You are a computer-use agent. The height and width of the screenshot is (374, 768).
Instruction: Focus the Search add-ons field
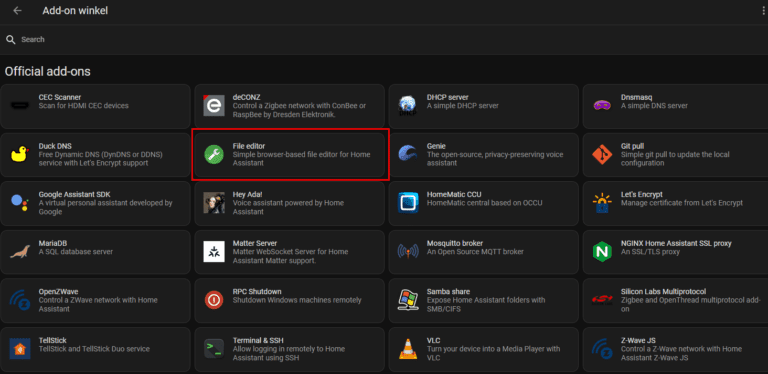(x=384, y=39)
